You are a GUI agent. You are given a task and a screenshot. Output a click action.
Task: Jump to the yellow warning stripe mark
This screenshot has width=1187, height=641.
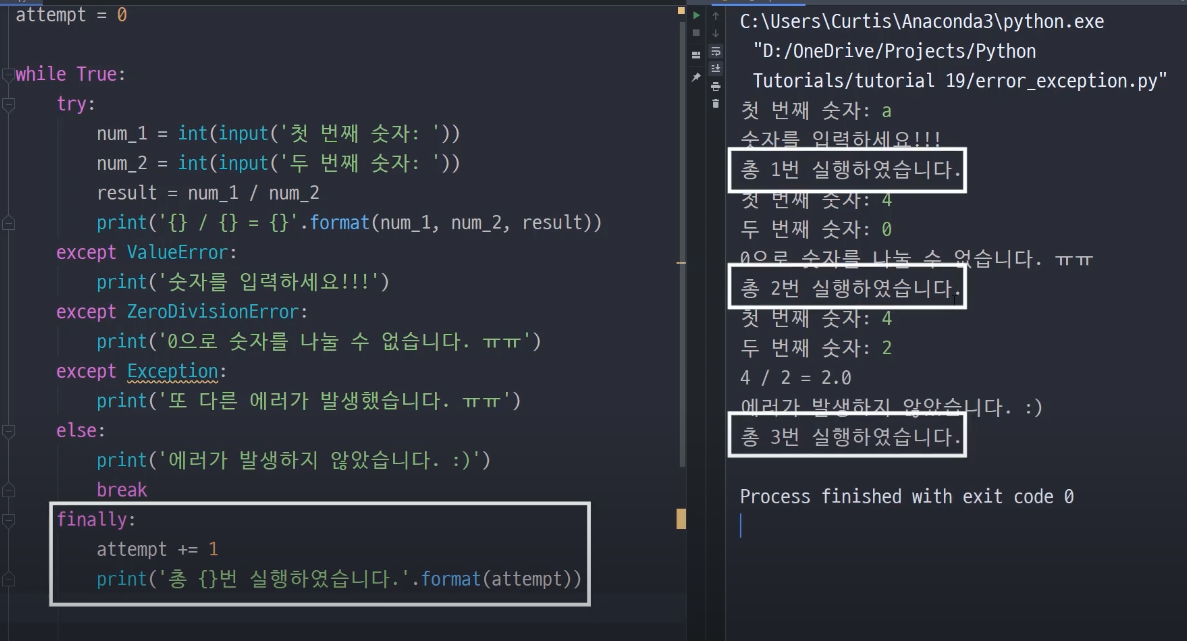click(681, 263)
